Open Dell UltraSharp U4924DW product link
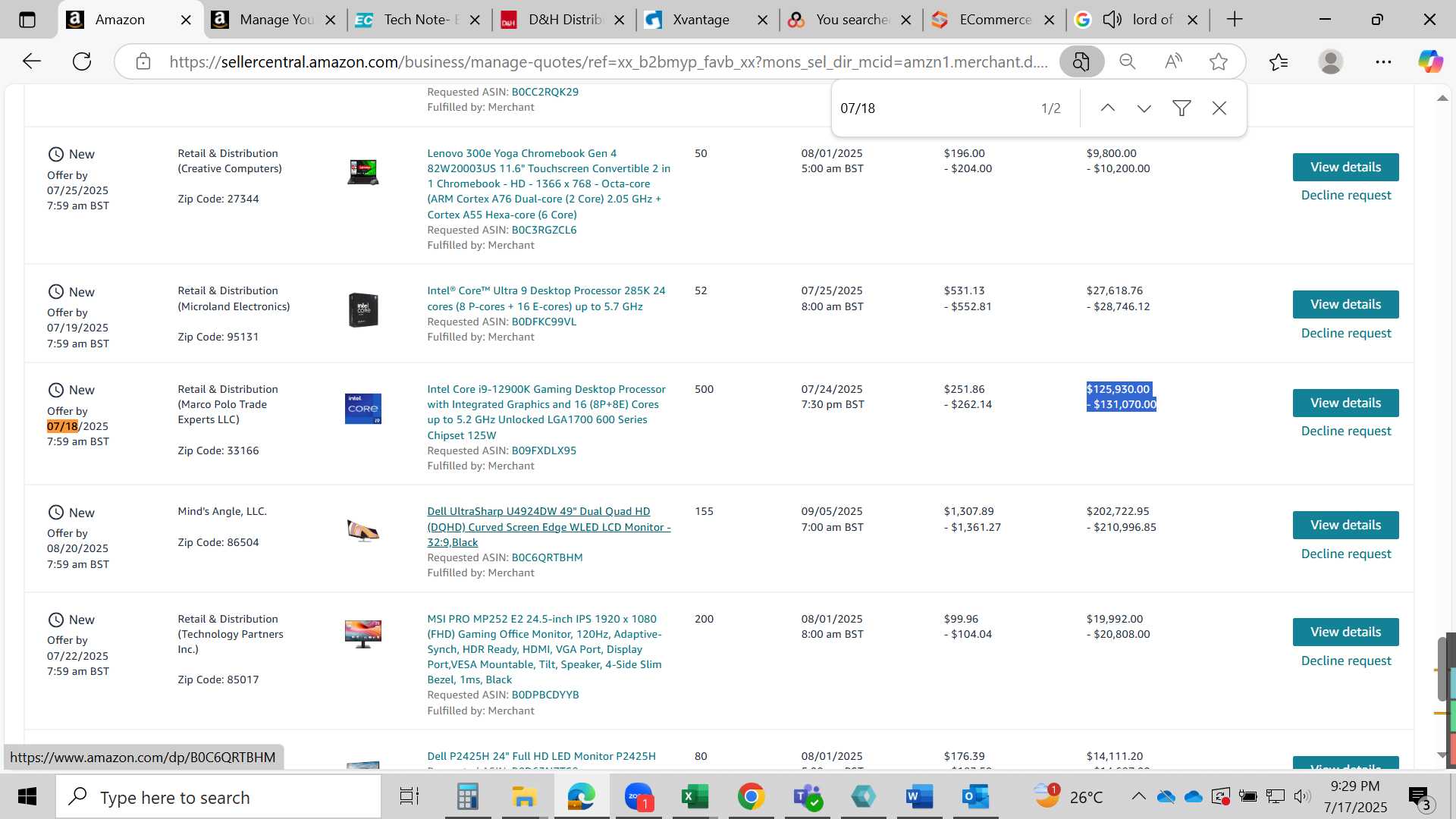Screen dimensions: 1456x819 point(548,527)
